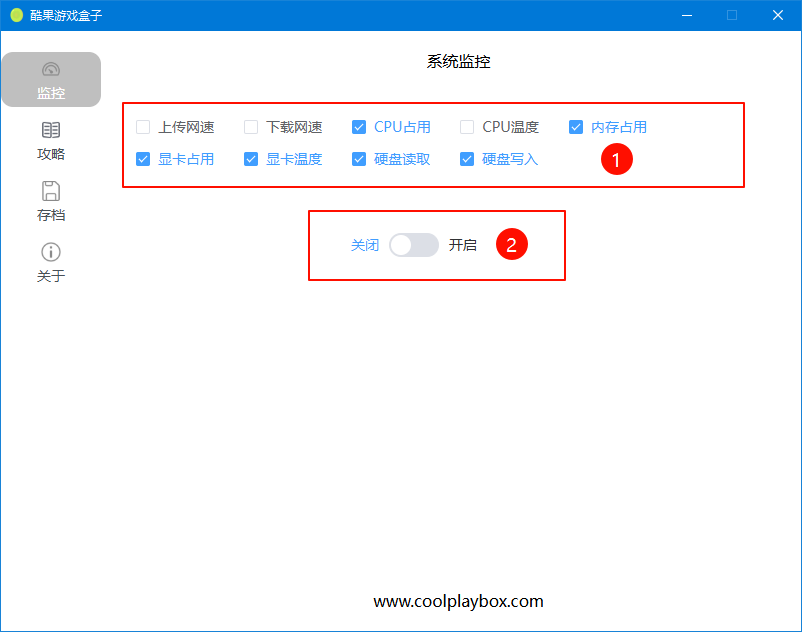Enable the 上传网速 checkbox
This screenshot has height=632, width=802.
[x=143, y=127]
